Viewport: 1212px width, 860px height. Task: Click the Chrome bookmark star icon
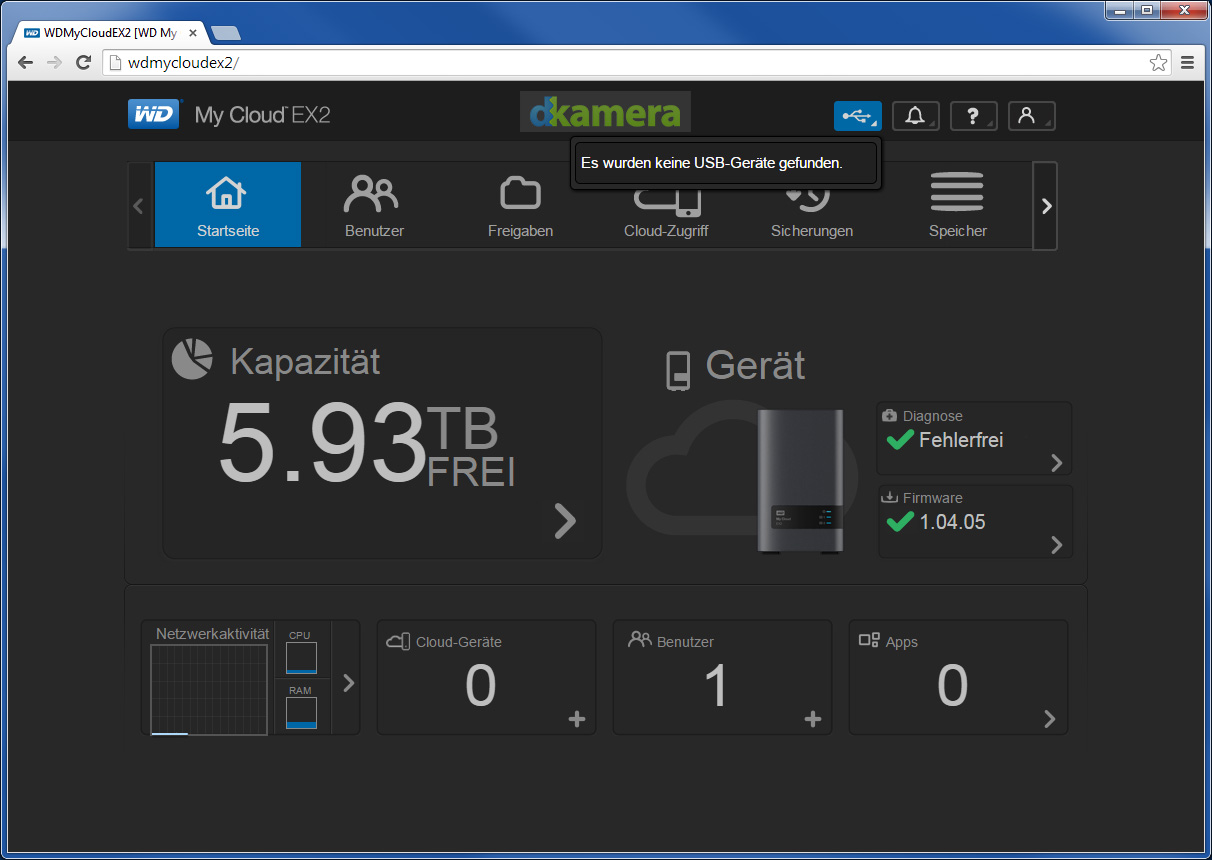tap(1158, 63)
